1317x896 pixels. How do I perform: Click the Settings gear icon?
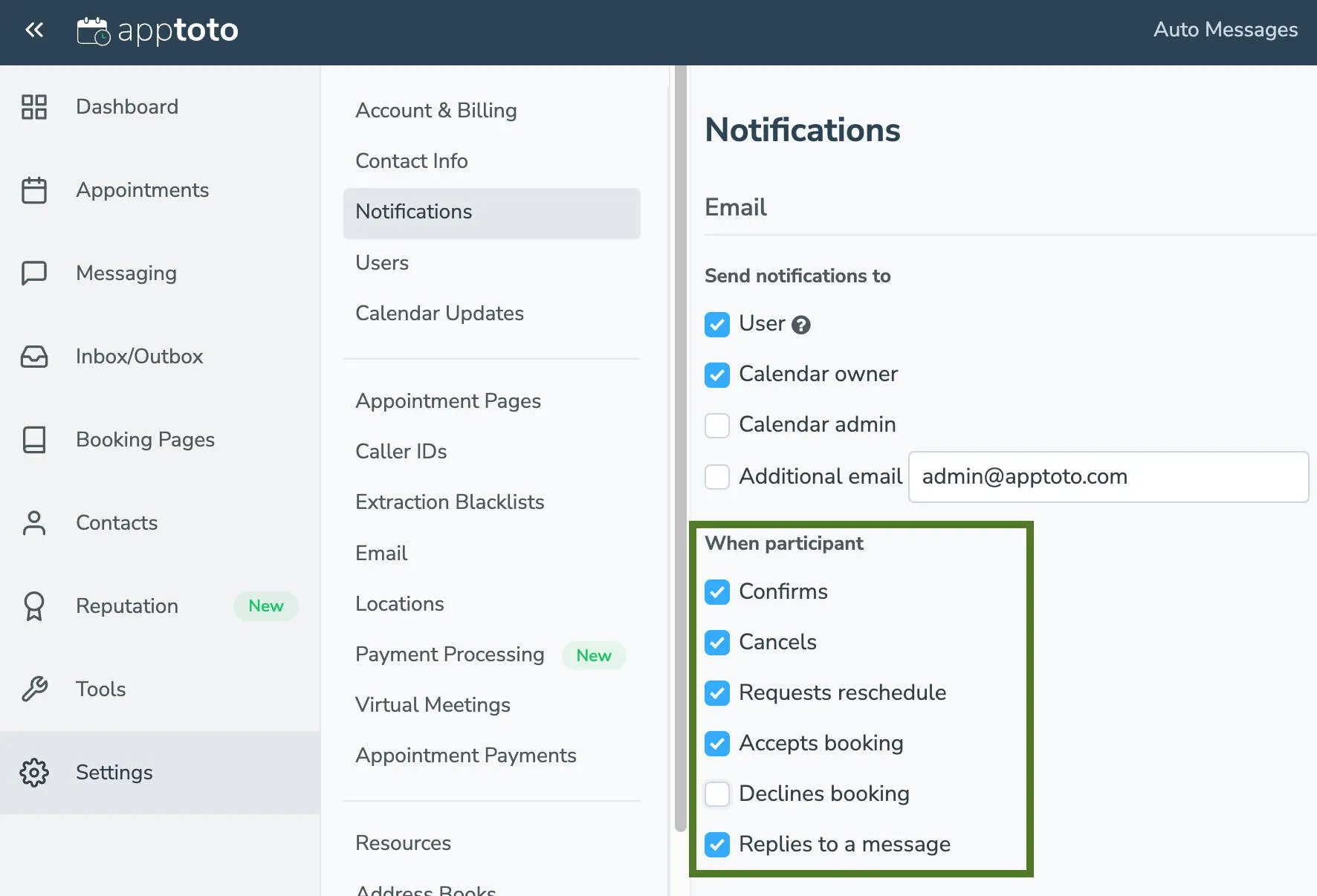click(x=33, y=773)
